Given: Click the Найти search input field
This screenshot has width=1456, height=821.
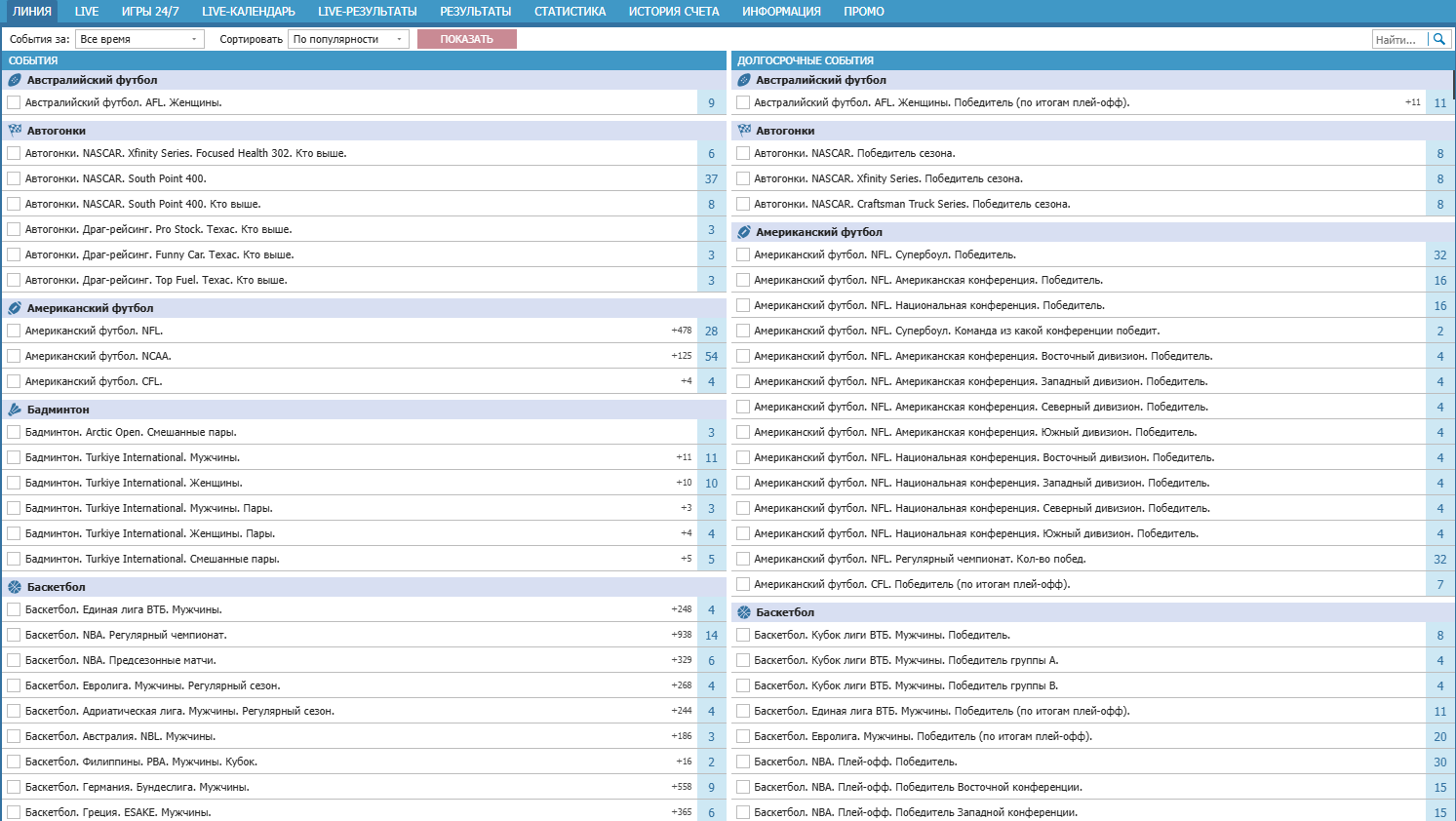Looking at the screenshot, I should point(1398,39).
